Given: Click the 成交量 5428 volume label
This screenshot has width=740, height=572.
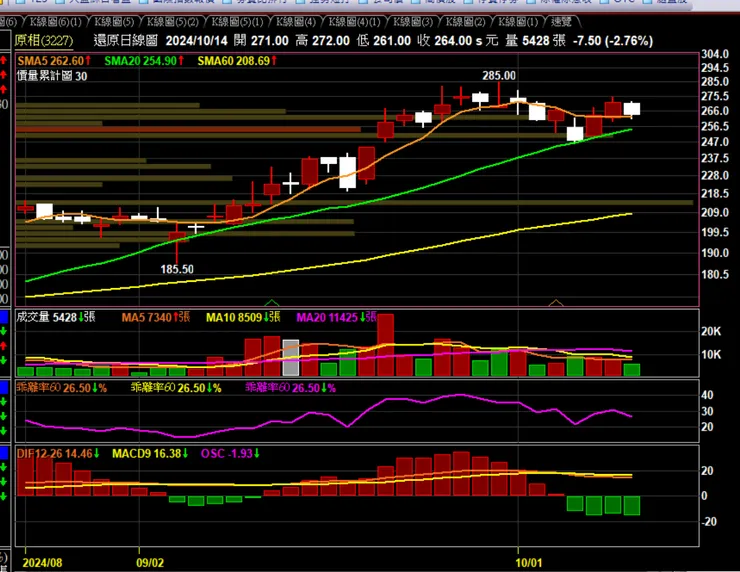Looking at the screenshot, I should pos(56,317).
